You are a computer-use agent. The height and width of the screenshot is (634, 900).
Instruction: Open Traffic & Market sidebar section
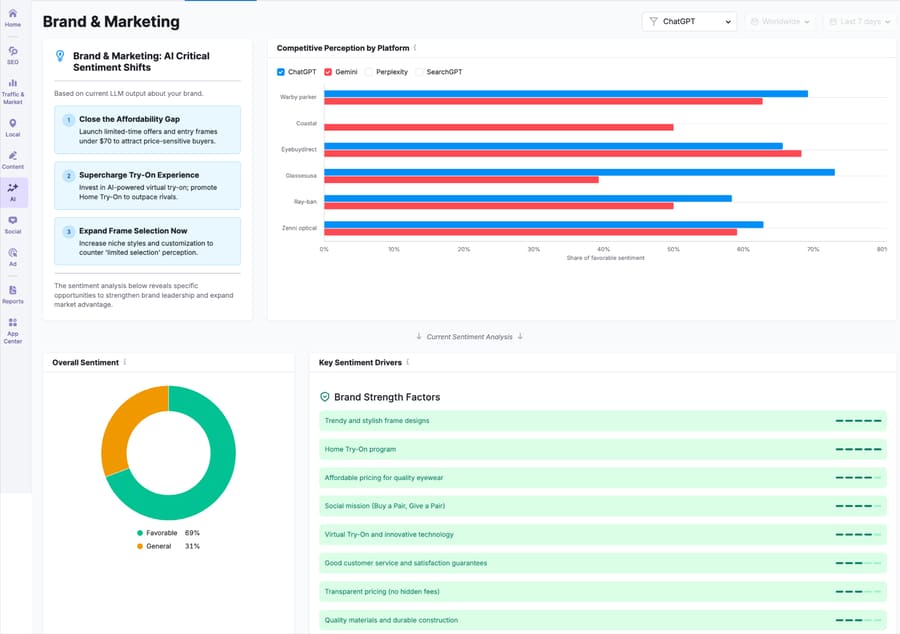13,92
